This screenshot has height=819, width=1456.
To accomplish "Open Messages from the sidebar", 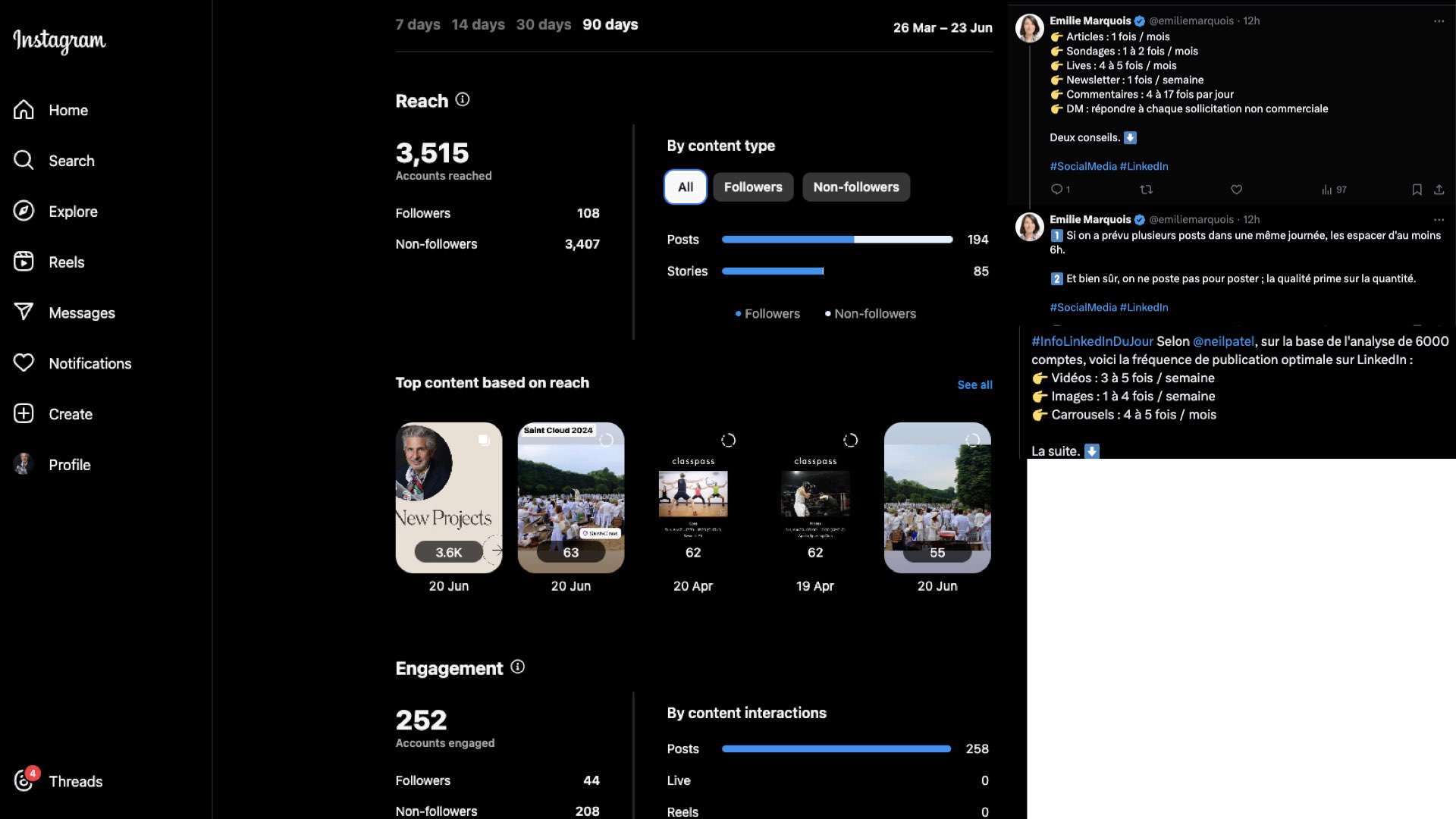I will point(24,312).
